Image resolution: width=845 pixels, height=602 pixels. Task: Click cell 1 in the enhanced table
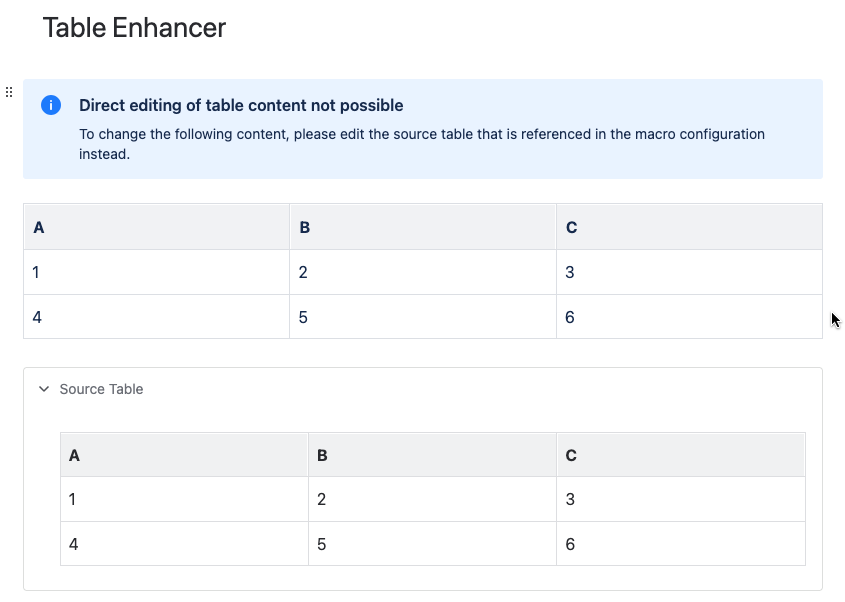pyautogui.click(x=156, y=272)
